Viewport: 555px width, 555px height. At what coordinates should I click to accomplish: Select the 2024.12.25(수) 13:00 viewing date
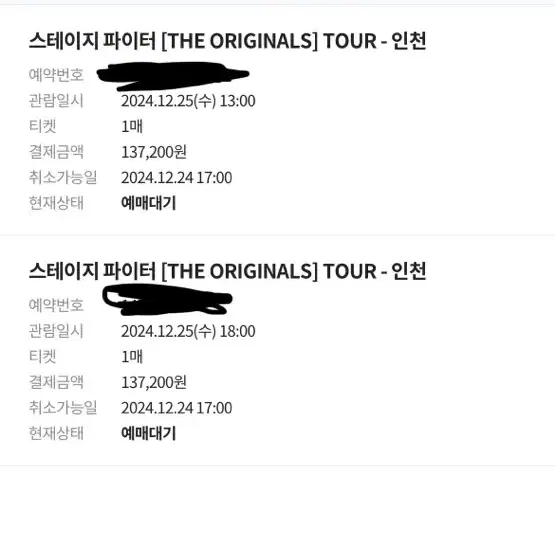point(188,101)
